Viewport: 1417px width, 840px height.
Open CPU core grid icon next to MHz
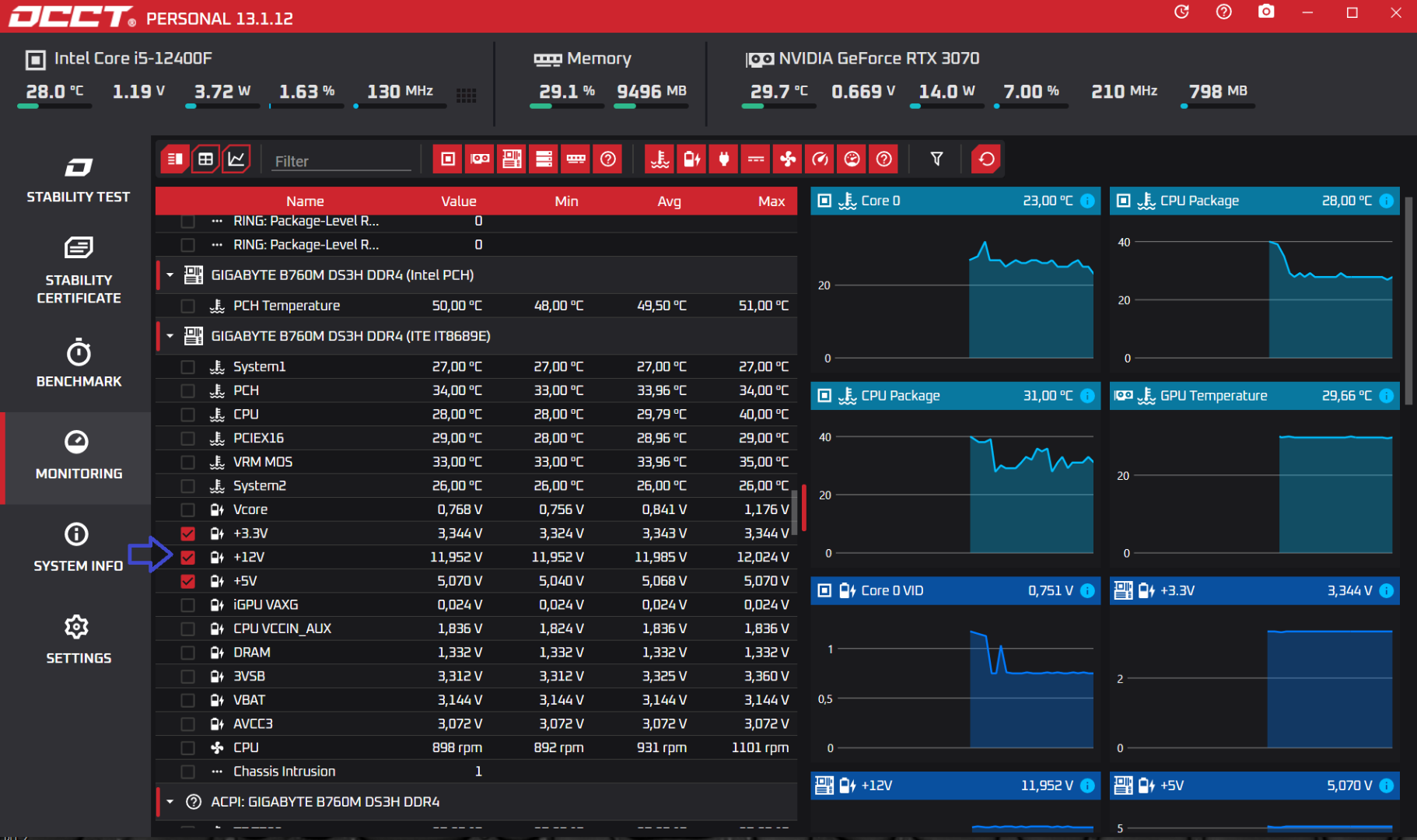[466, 96]
